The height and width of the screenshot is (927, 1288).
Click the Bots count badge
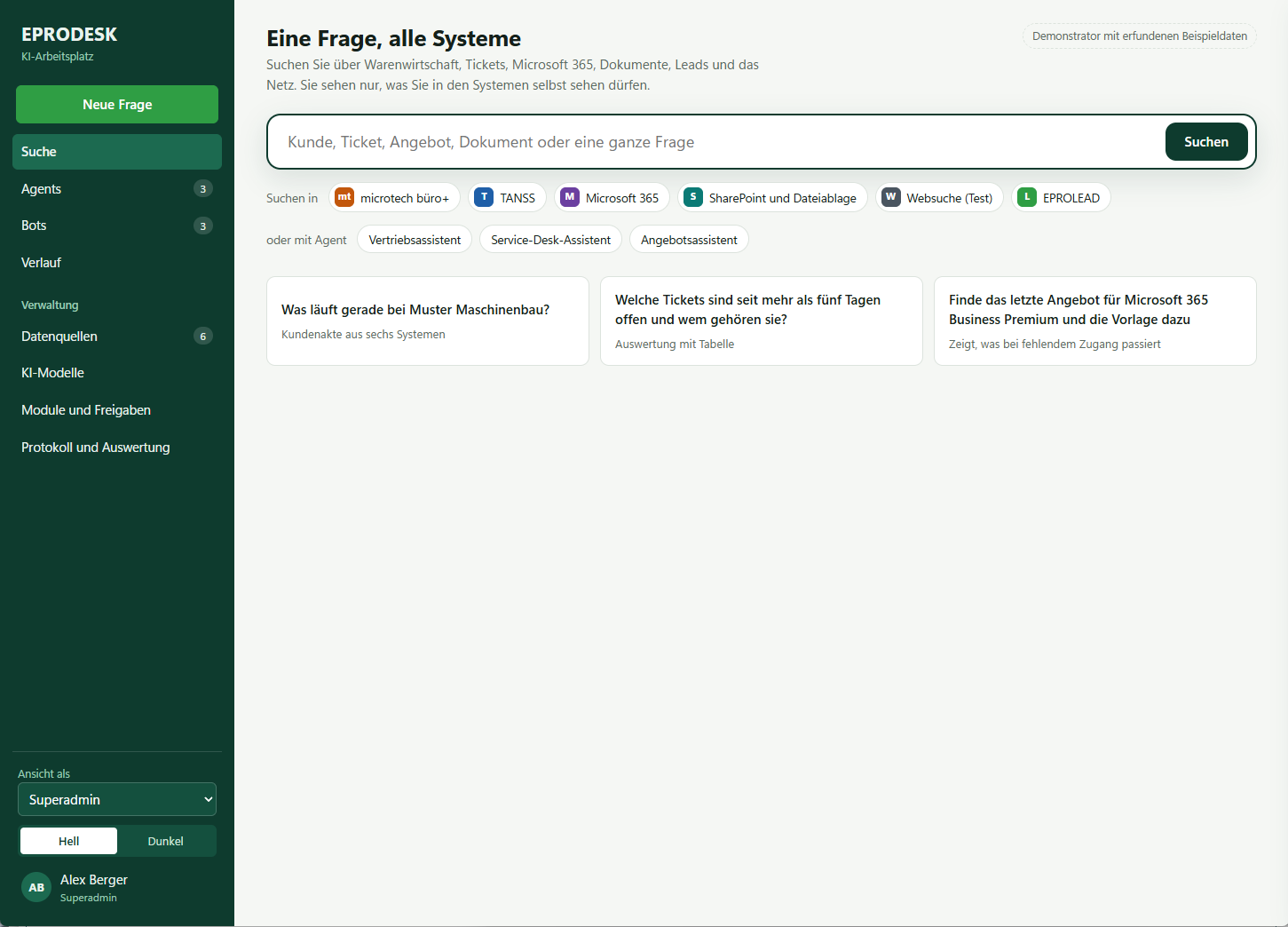coord(203,226)
